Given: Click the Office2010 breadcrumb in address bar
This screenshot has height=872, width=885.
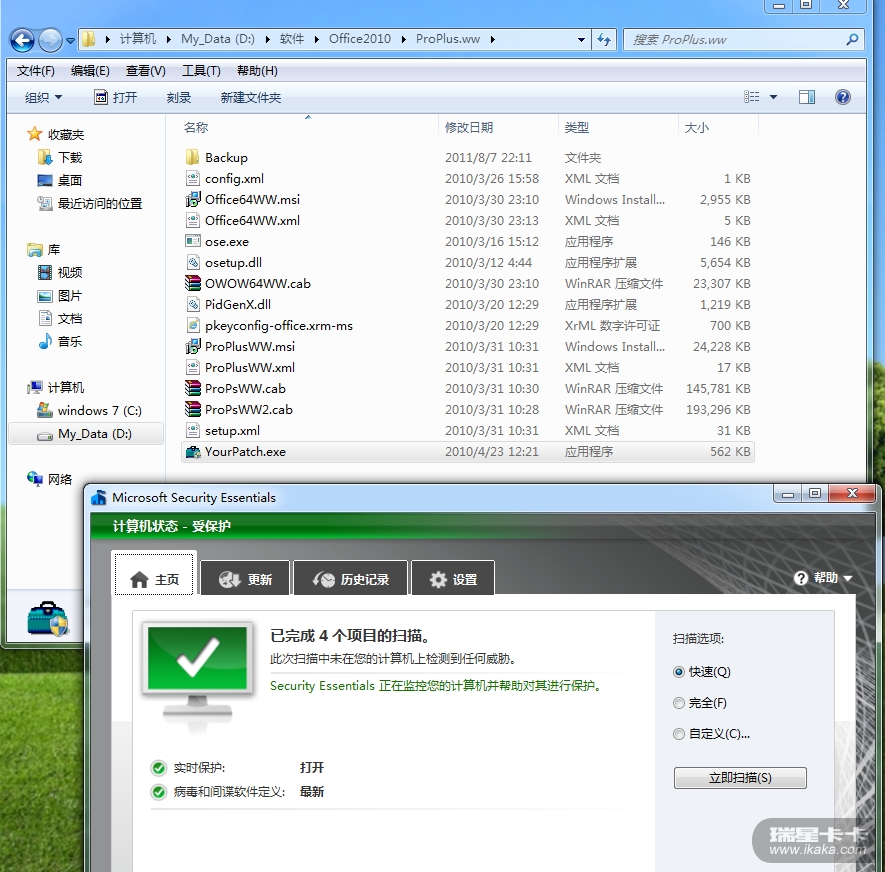Looking at the screenshot, I should pos(360,39).
